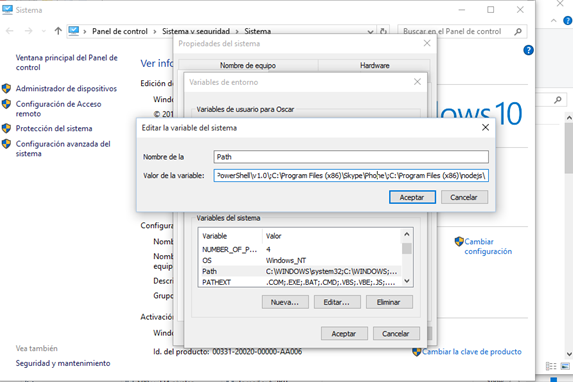Click details view icon in background window

pyautogui.click(x=551, y=366)
